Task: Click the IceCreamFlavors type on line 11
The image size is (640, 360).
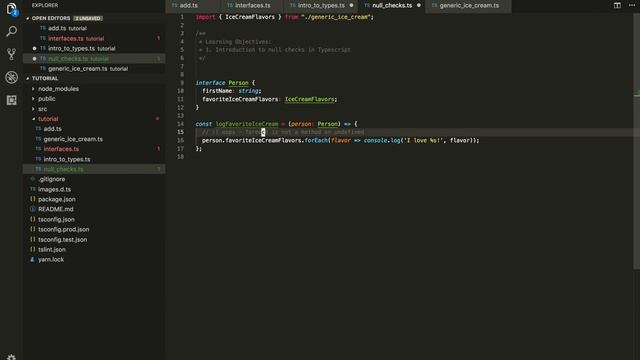Action: [x=309, y=99]
